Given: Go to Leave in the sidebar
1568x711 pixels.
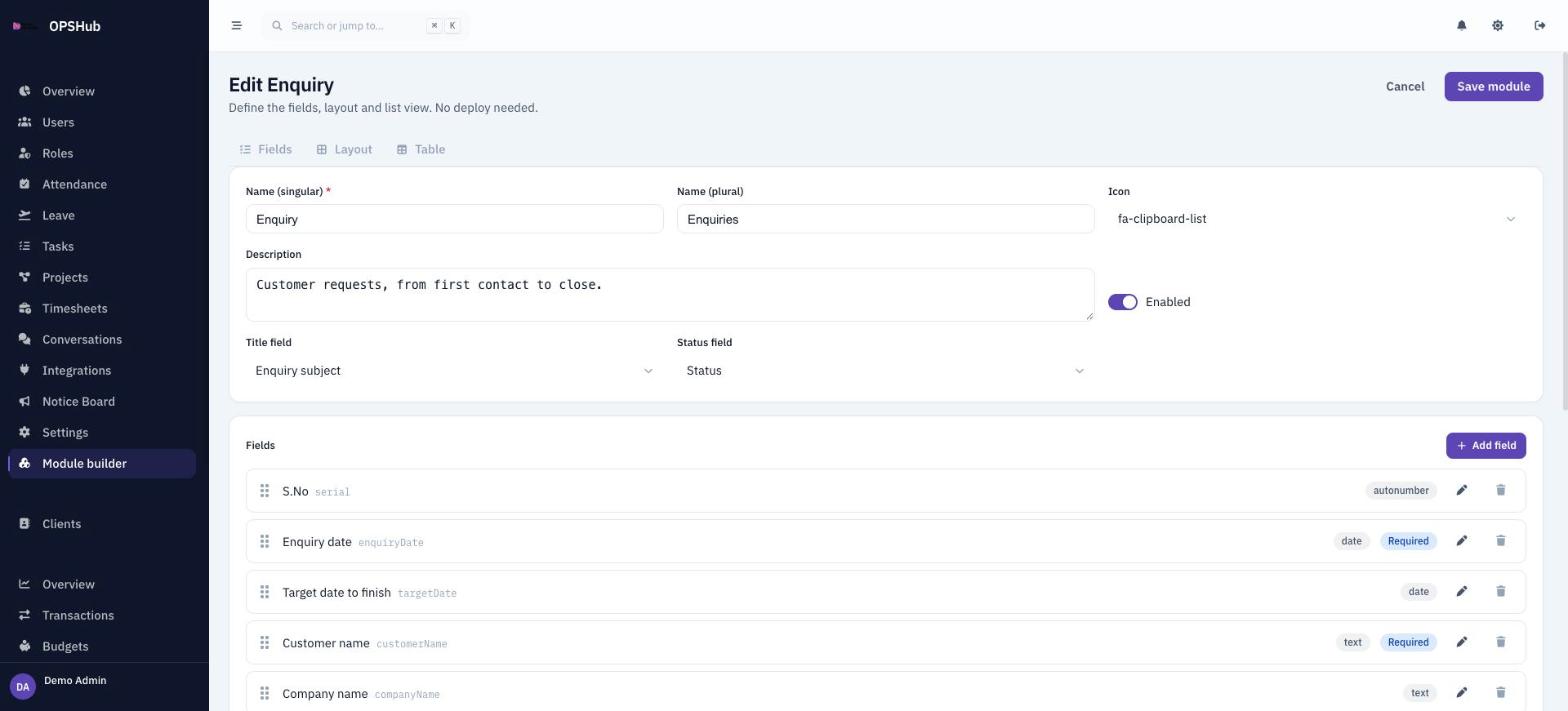Looking at the screenshot, I should (102, 215).
